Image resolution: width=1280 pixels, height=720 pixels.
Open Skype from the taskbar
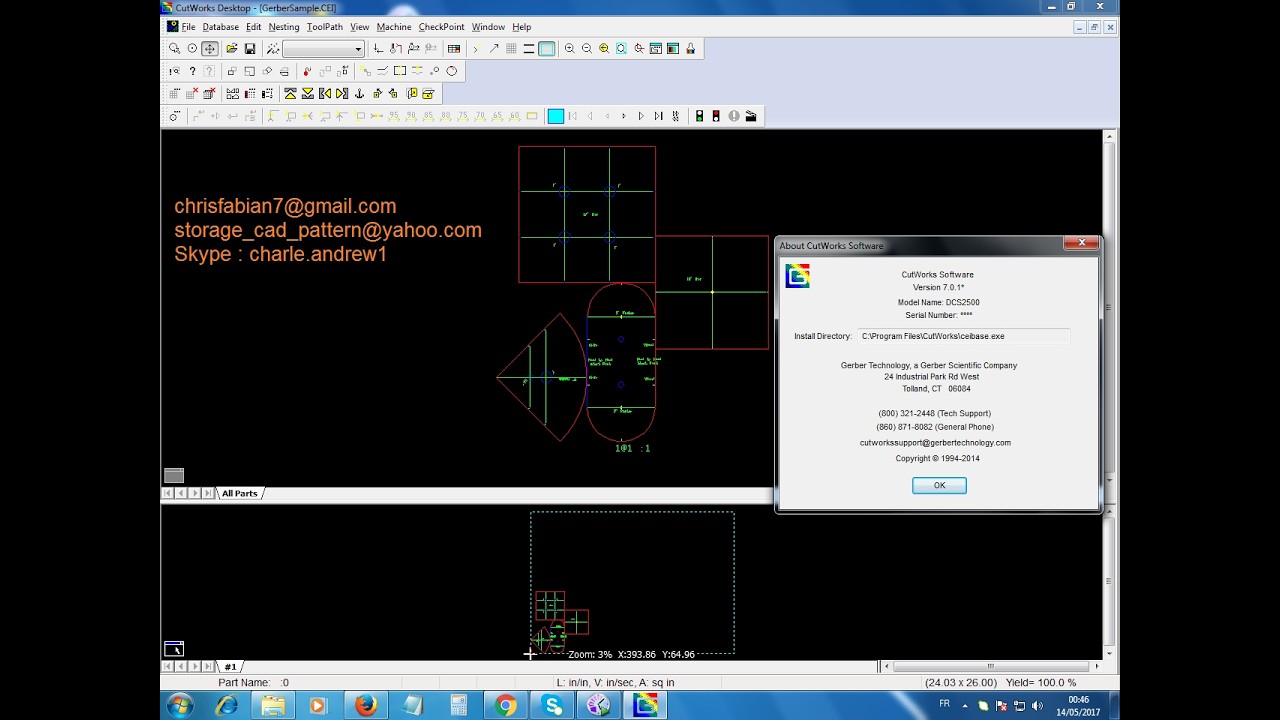click(553, 706)
